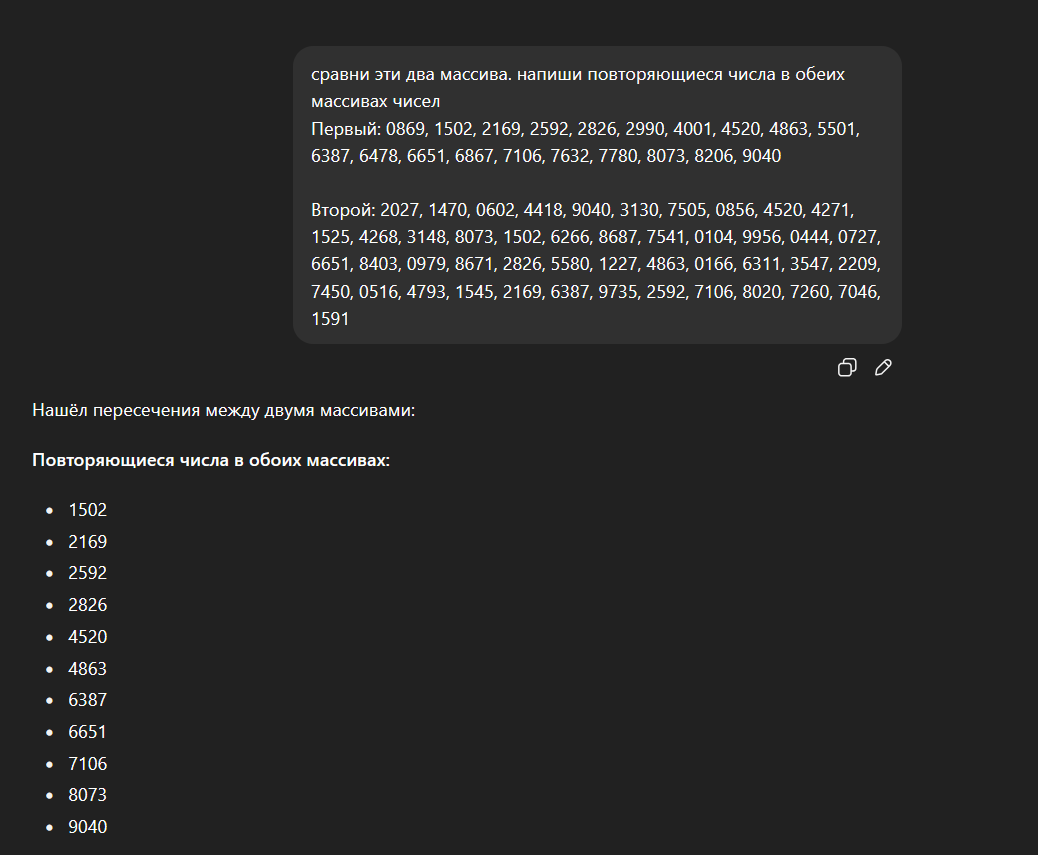
Task: Click list item 8073 in the reply
Action: click(x=88, y=795)
